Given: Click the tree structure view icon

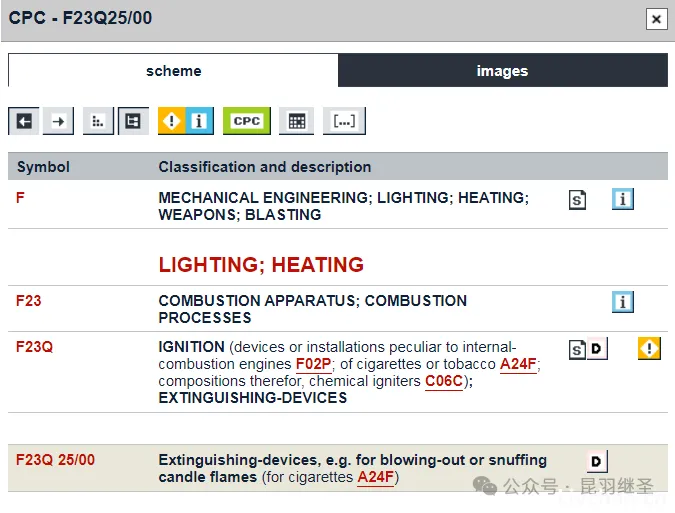Looking at the screenshot, I should [x=132, y=121].
